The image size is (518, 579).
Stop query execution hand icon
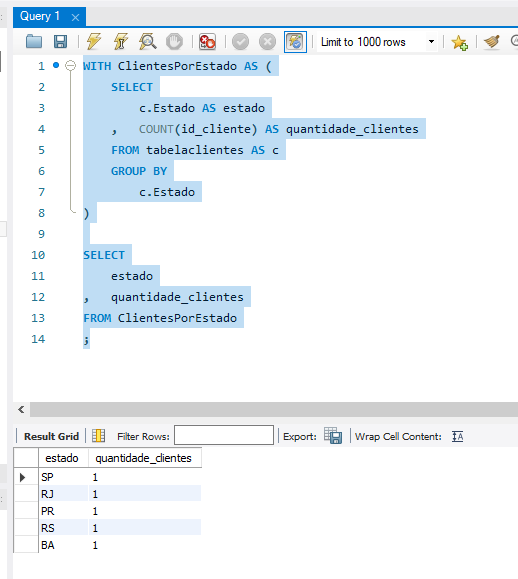pyautogui.click(x=174, y=42)
